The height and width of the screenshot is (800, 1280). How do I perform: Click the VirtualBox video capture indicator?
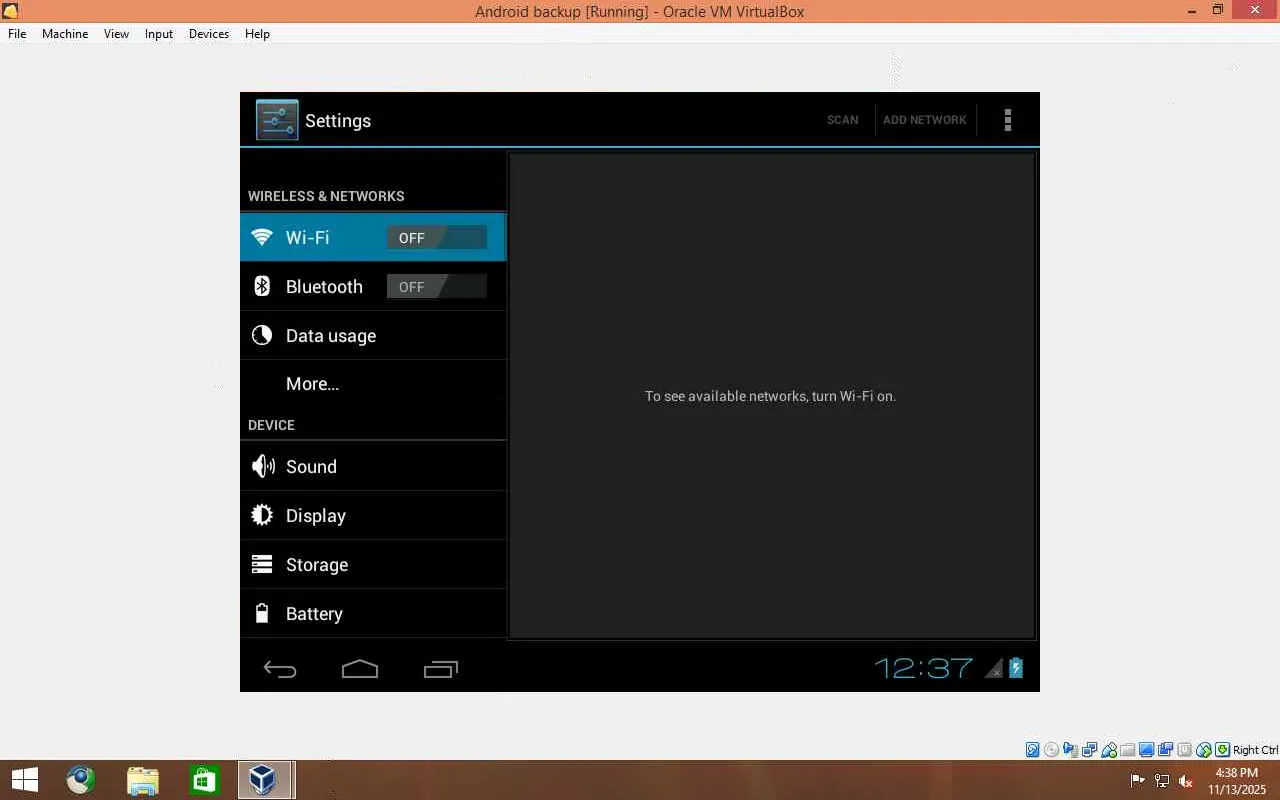point(1166,750)
